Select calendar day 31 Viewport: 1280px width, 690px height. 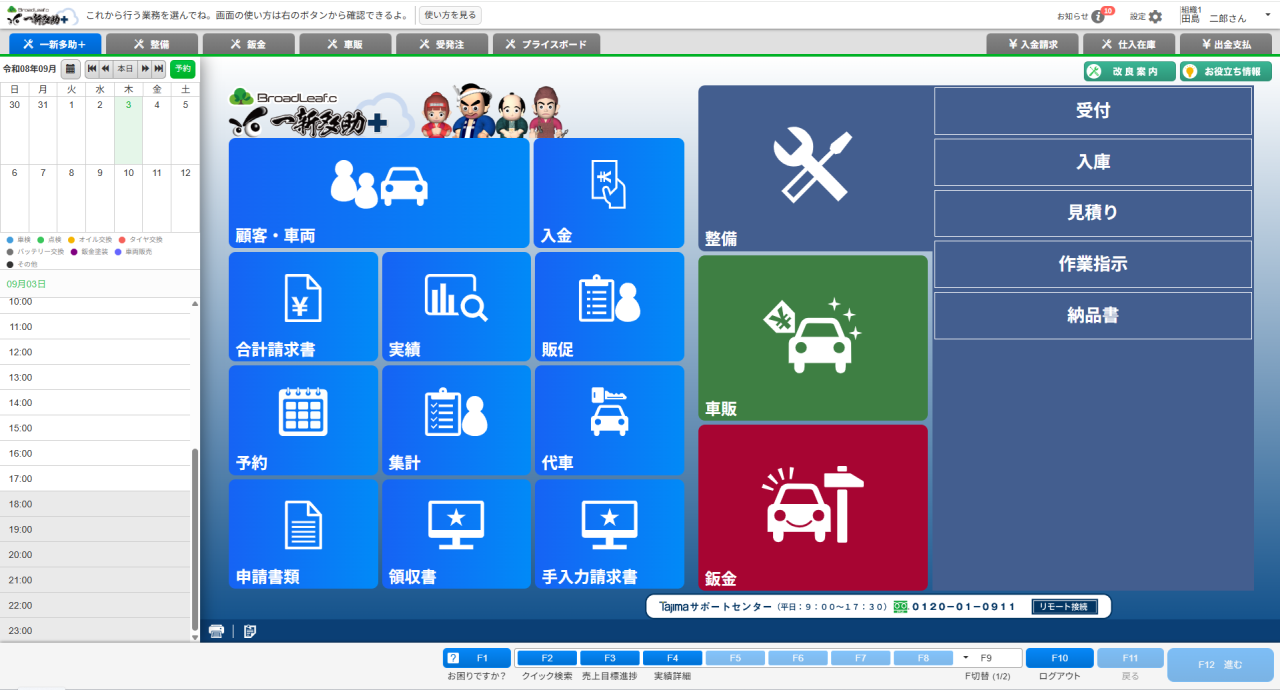43,130
